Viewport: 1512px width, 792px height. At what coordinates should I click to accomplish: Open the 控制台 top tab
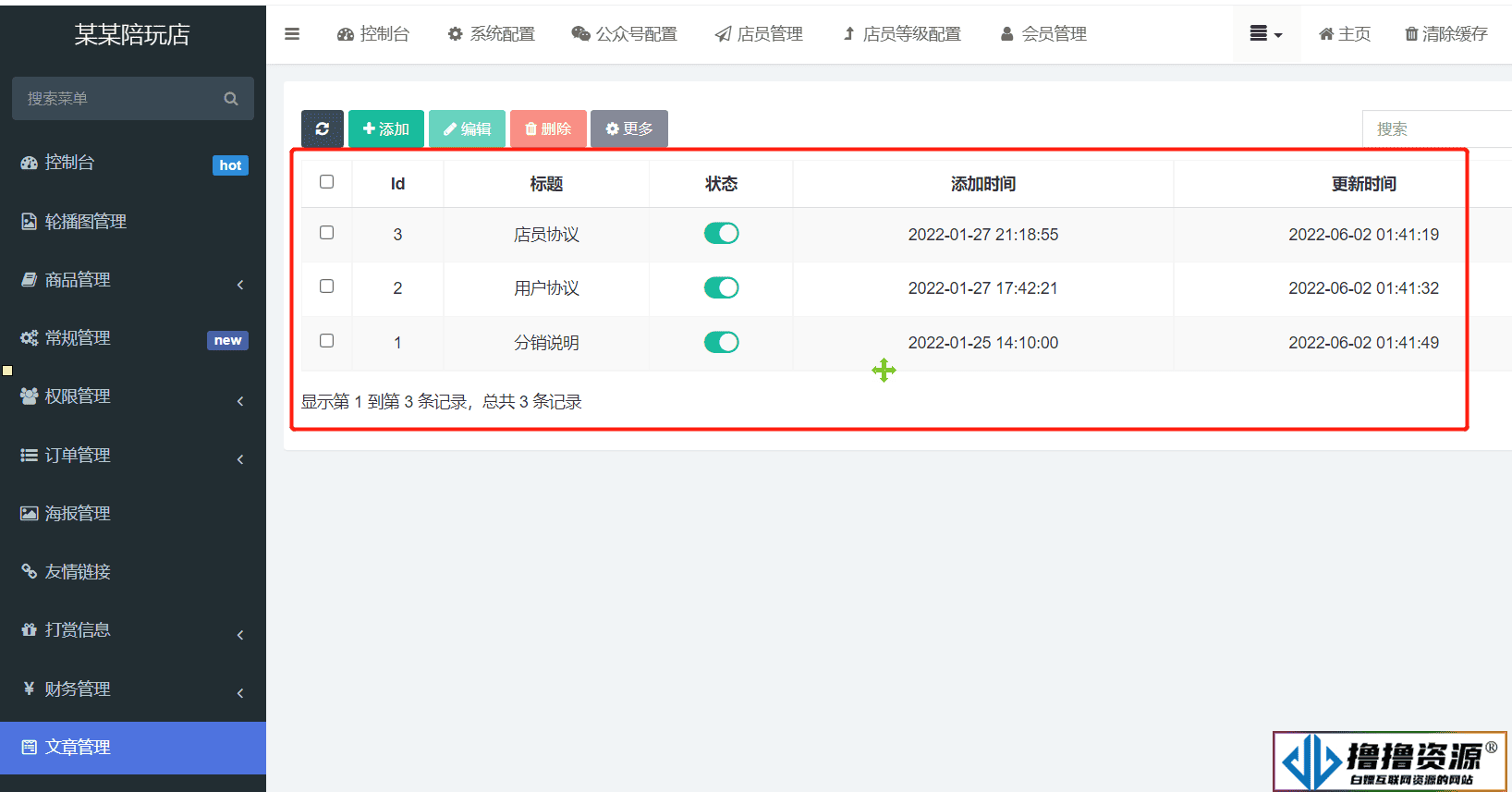coord(373,34)
